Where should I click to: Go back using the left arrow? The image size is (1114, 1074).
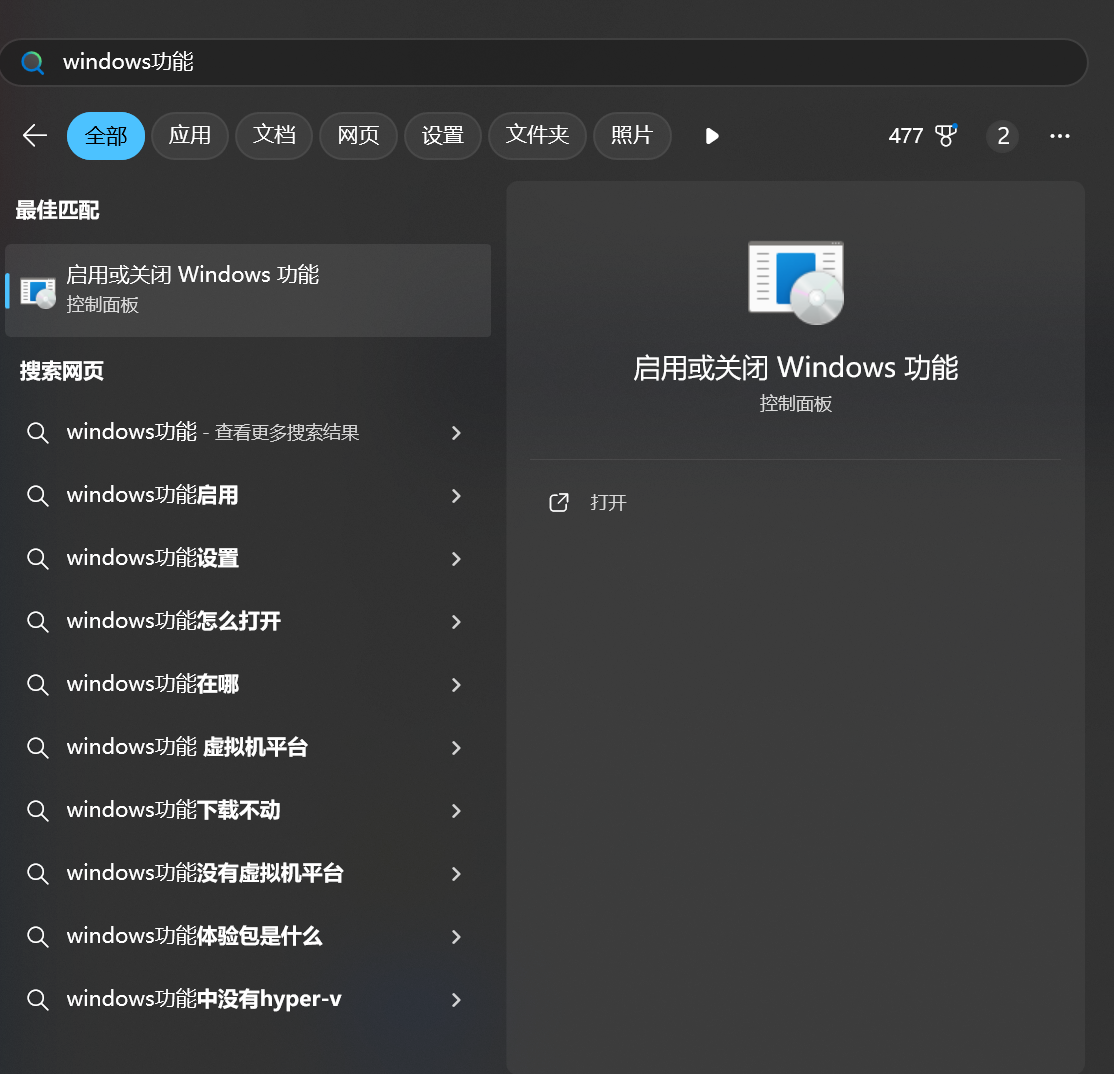[x=34, y=135]
